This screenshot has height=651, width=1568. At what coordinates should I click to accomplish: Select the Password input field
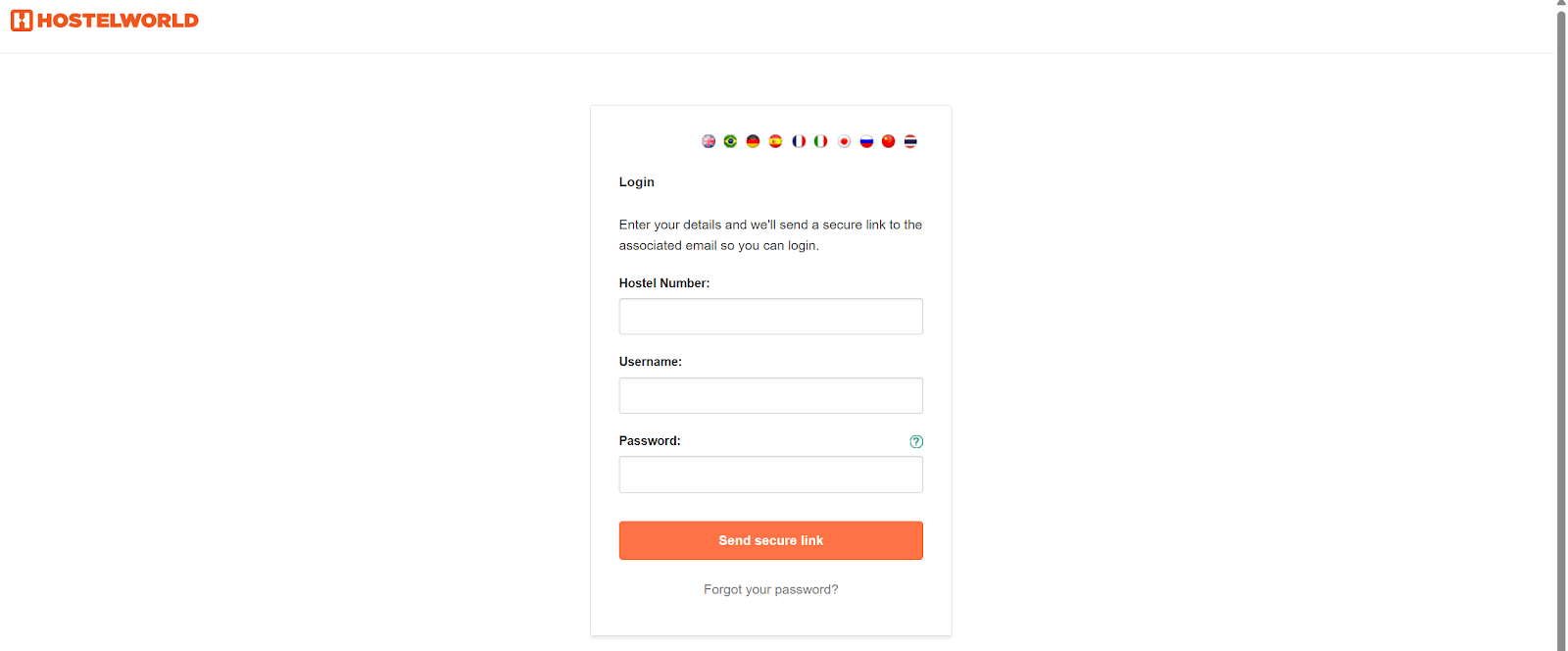tap(770, 475)
